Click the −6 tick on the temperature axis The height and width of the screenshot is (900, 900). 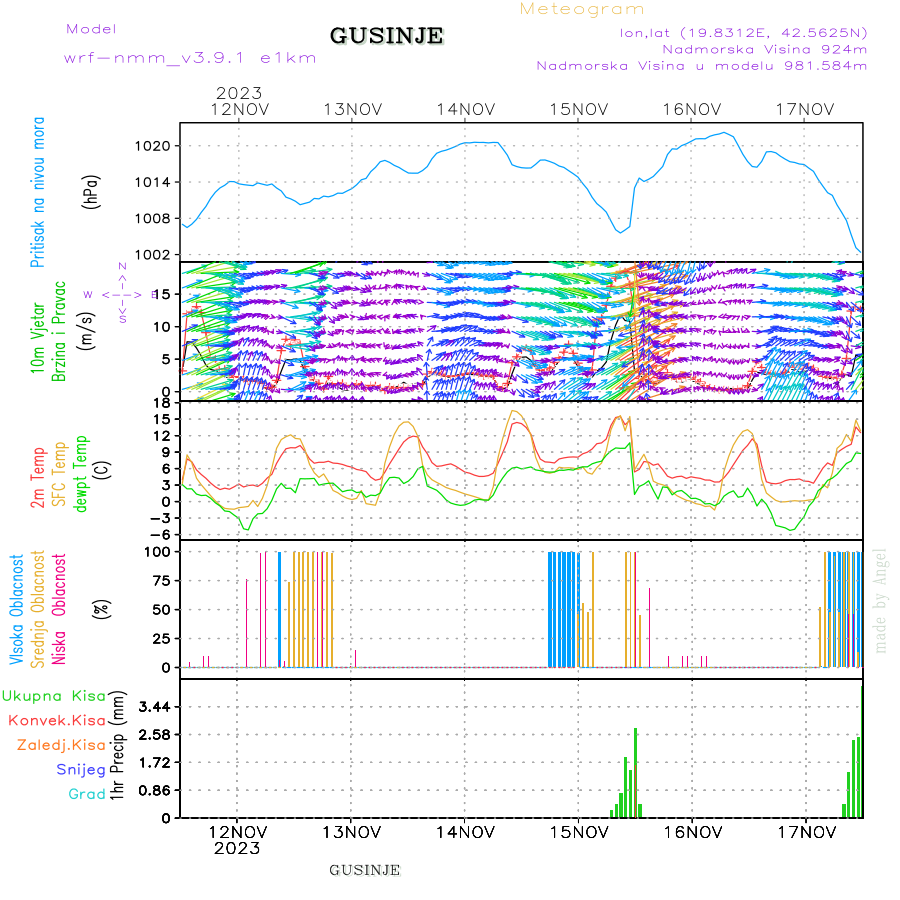160,534
